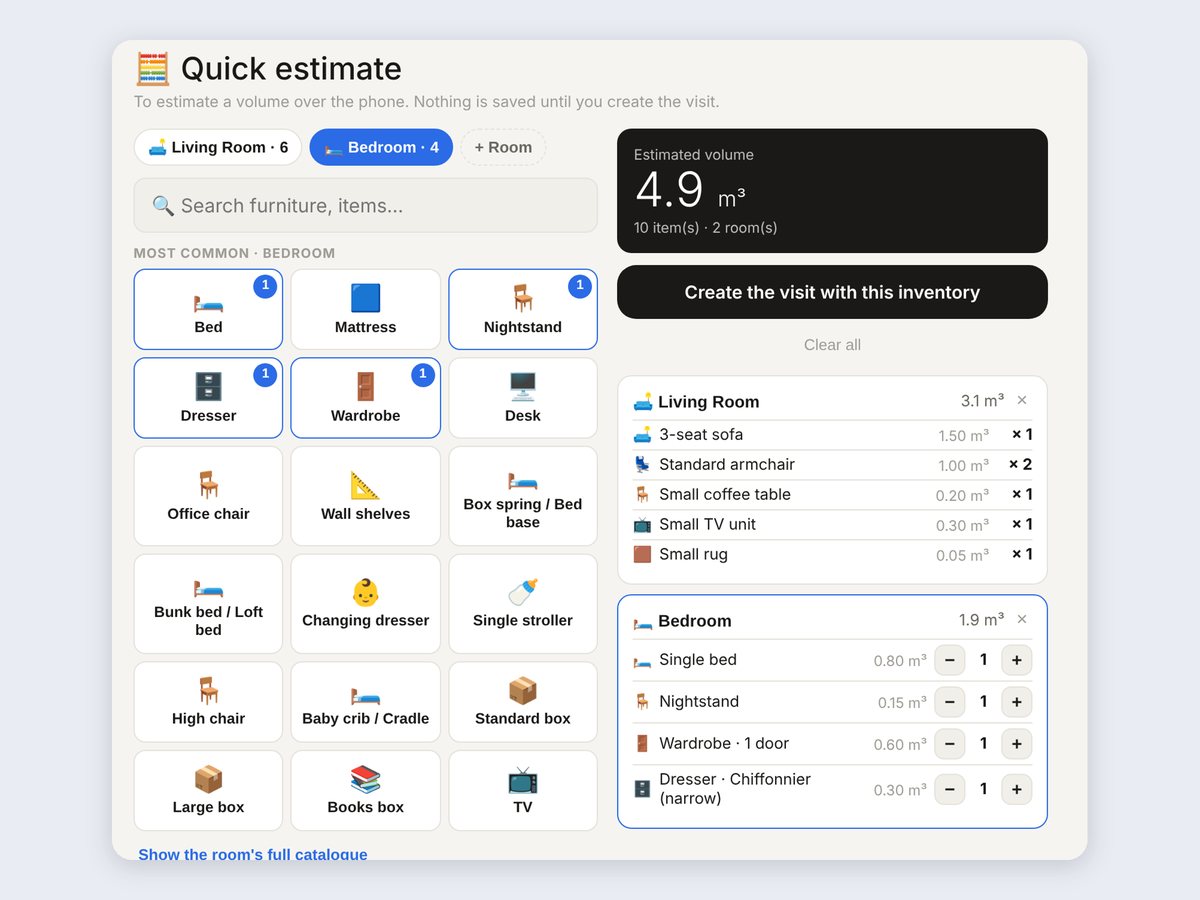Click the furniture search field
Screen dimensions: 1200x900
click(x=365, y=205)
